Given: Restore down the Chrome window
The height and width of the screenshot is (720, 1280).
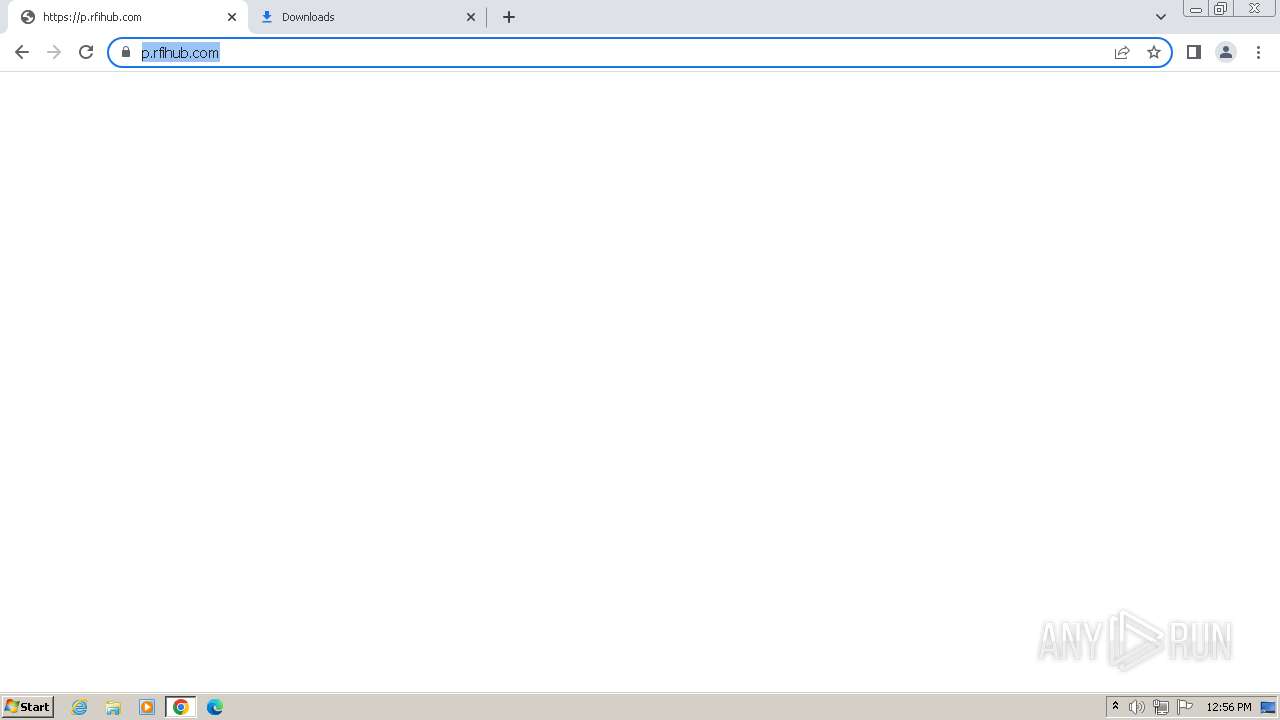Looking at the screenshot, I should tap(1221, 9).
